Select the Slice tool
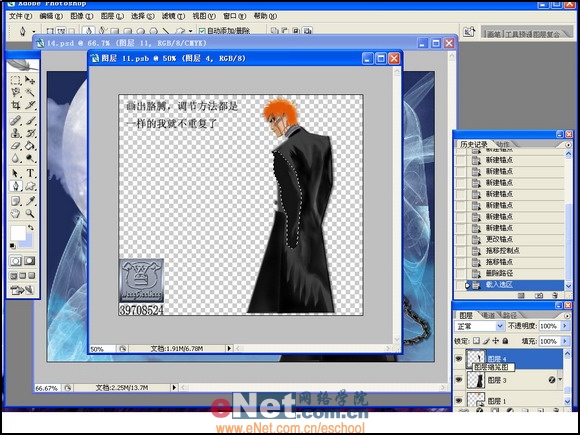This screenshot has height=435, width=580. [30, 105]
